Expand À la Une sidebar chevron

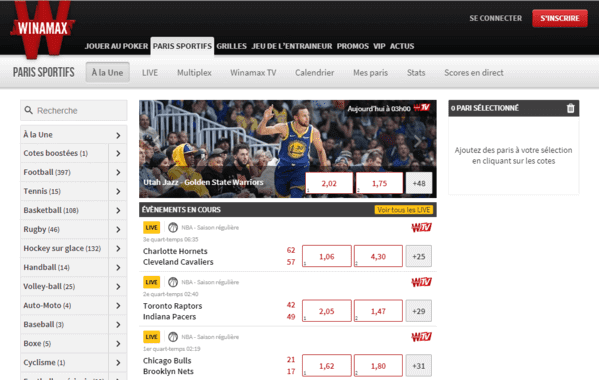tap(118, 135)
